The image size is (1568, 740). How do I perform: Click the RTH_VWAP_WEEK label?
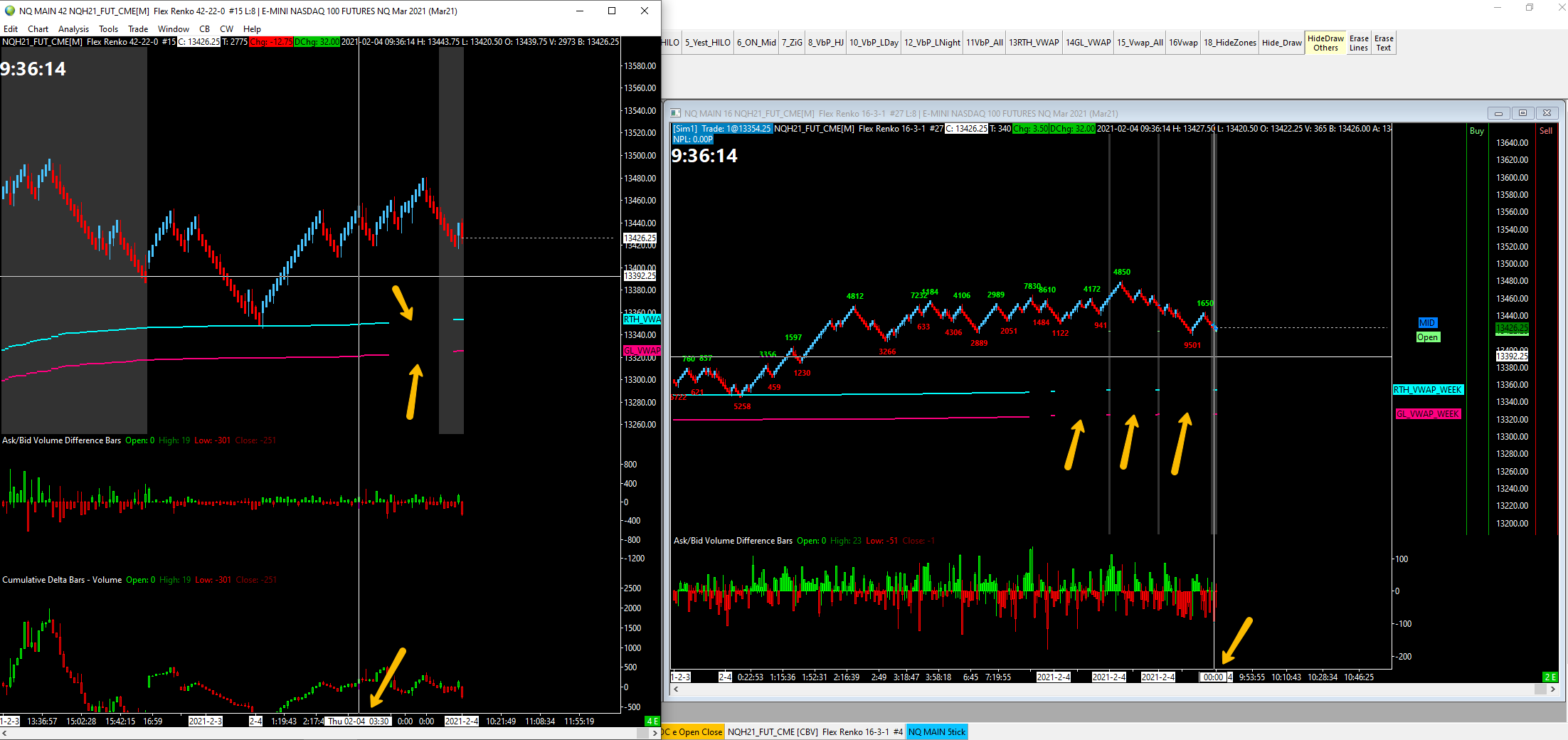[x=1428, y=390]
